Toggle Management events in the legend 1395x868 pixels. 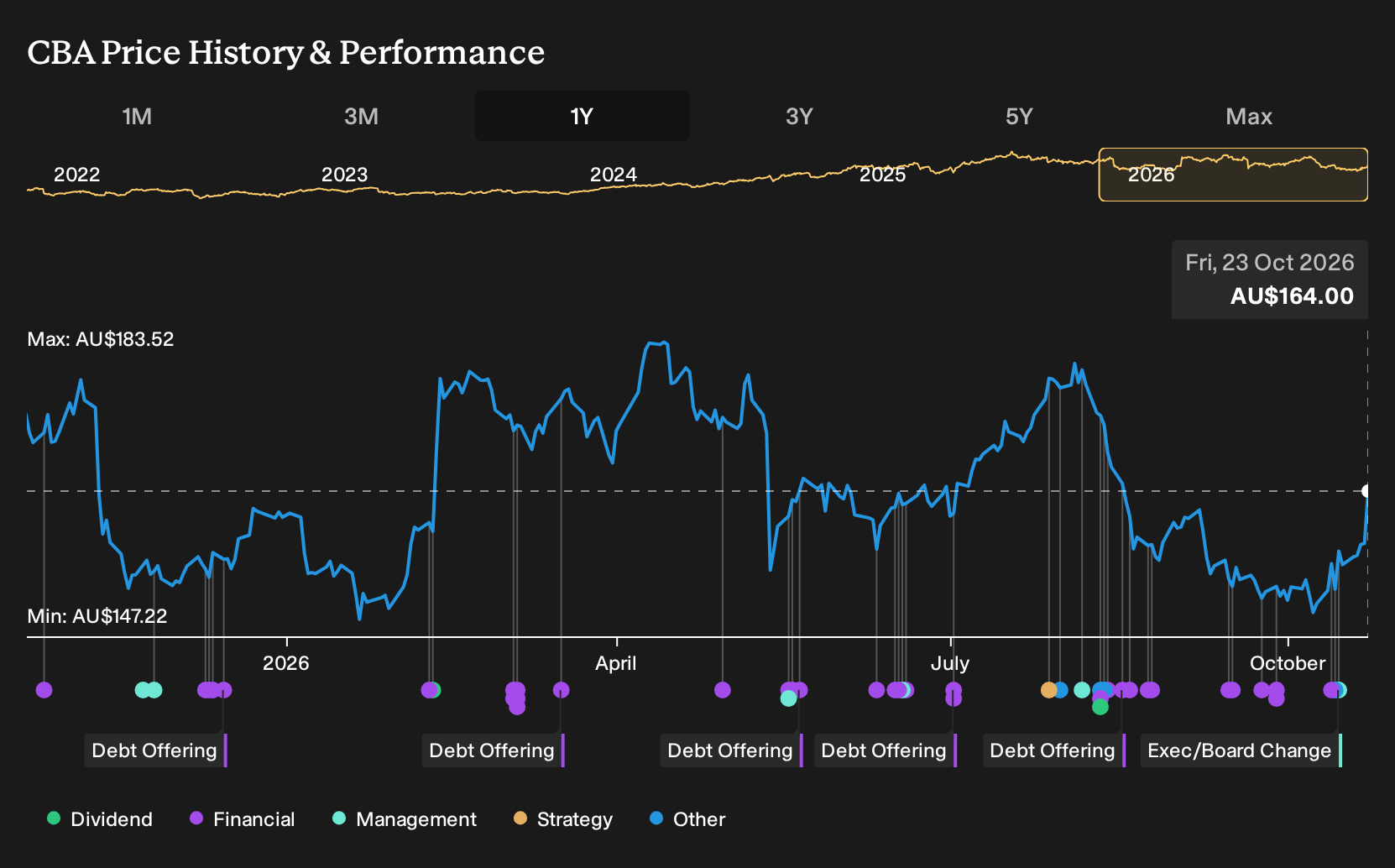[x=404, y=818]
